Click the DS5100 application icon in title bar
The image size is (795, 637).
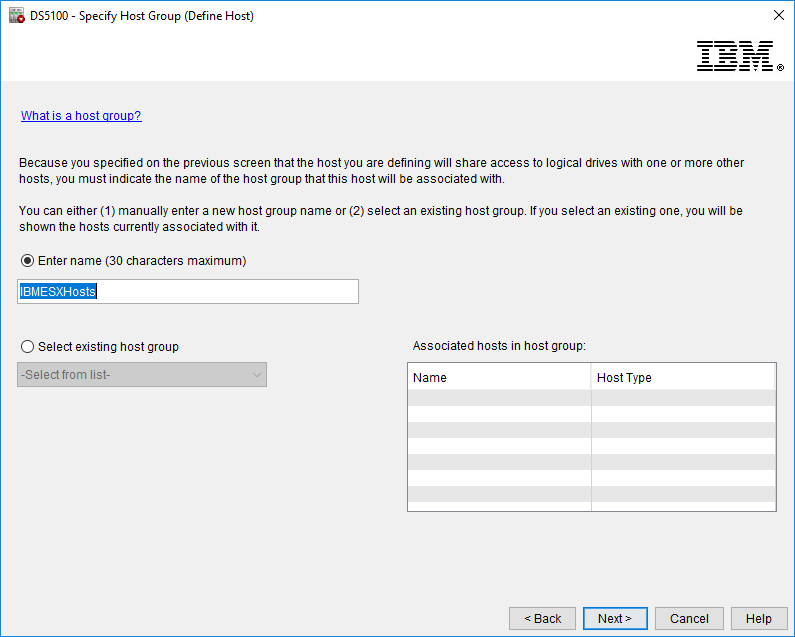click(17, 16)
